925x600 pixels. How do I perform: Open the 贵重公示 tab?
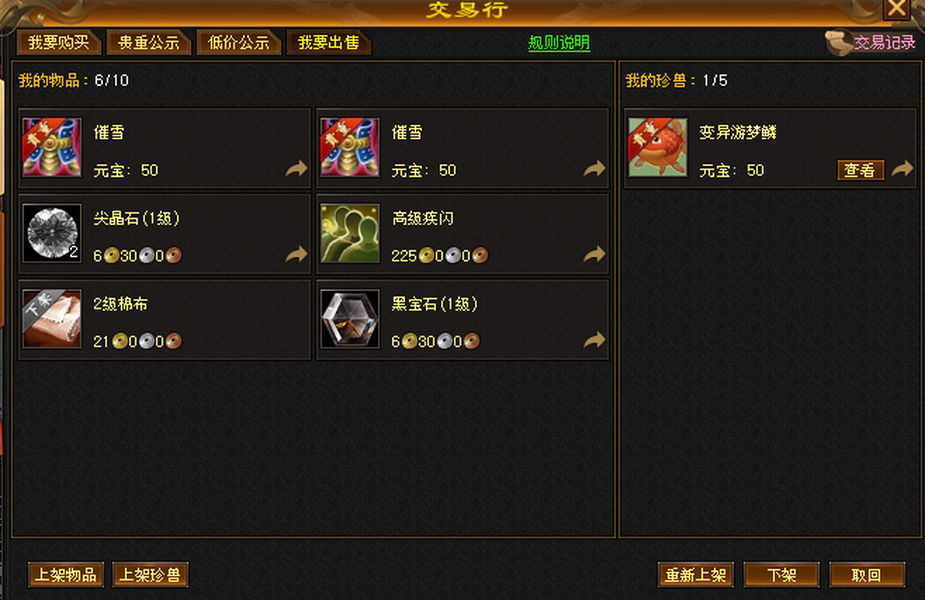tap(148, 42)
